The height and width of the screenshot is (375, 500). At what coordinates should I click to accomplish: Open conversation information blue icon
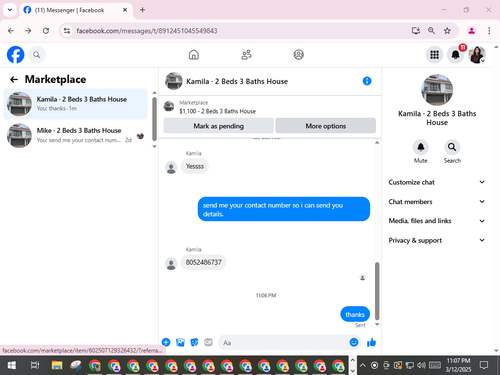coord(367,81)
